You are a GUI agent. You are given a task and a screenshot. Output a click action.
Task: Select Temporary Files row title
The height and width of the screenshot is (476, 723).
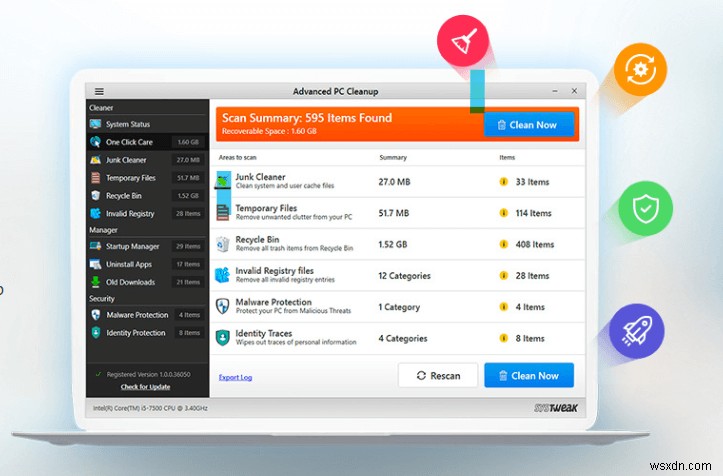(266, 208)
